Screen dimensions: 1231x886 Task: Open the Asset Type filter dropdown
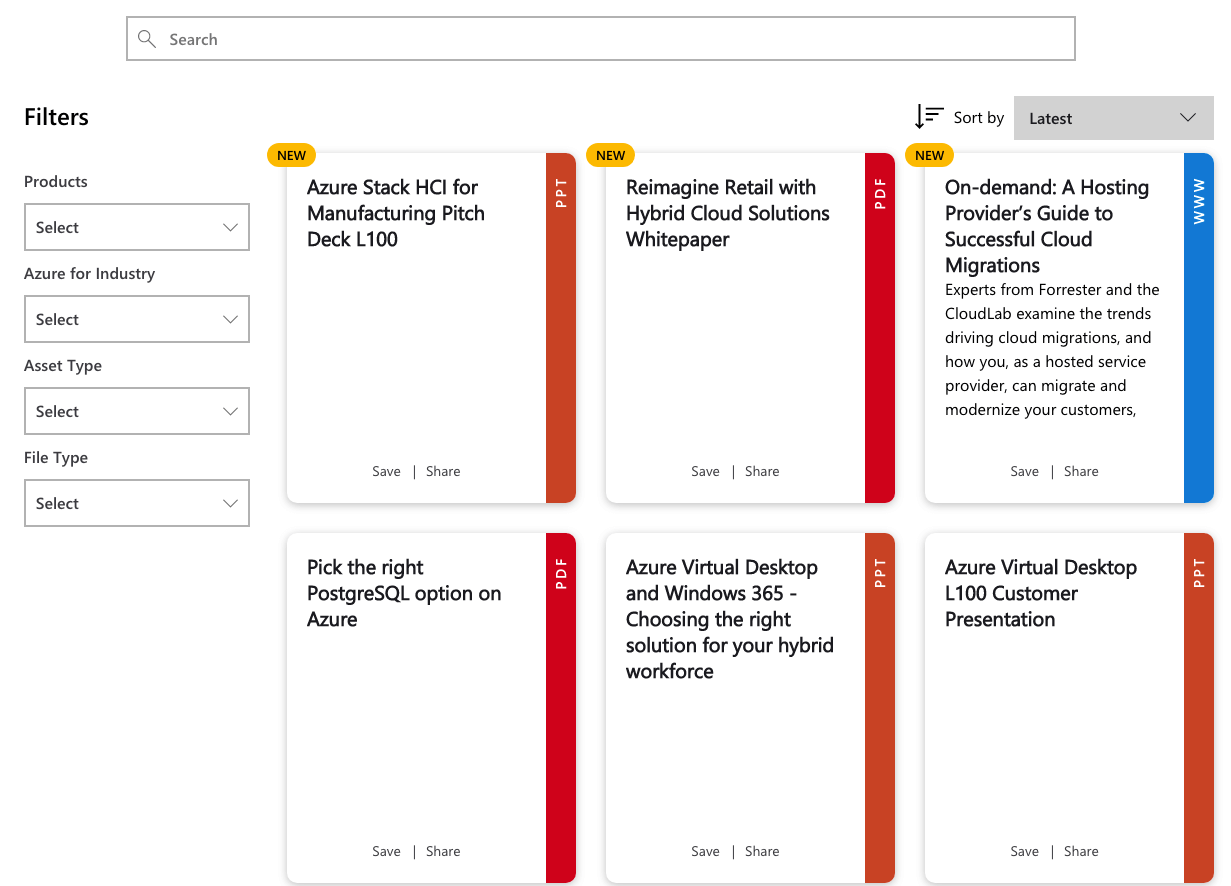136,412
